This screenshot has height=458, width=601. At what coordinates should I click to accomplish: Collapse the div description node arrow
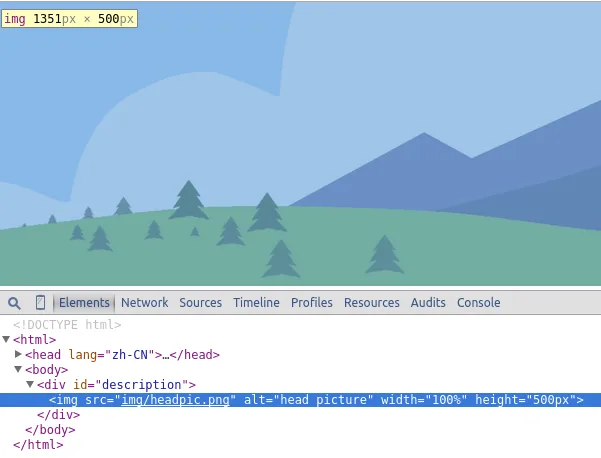click(x=31, y=385)
